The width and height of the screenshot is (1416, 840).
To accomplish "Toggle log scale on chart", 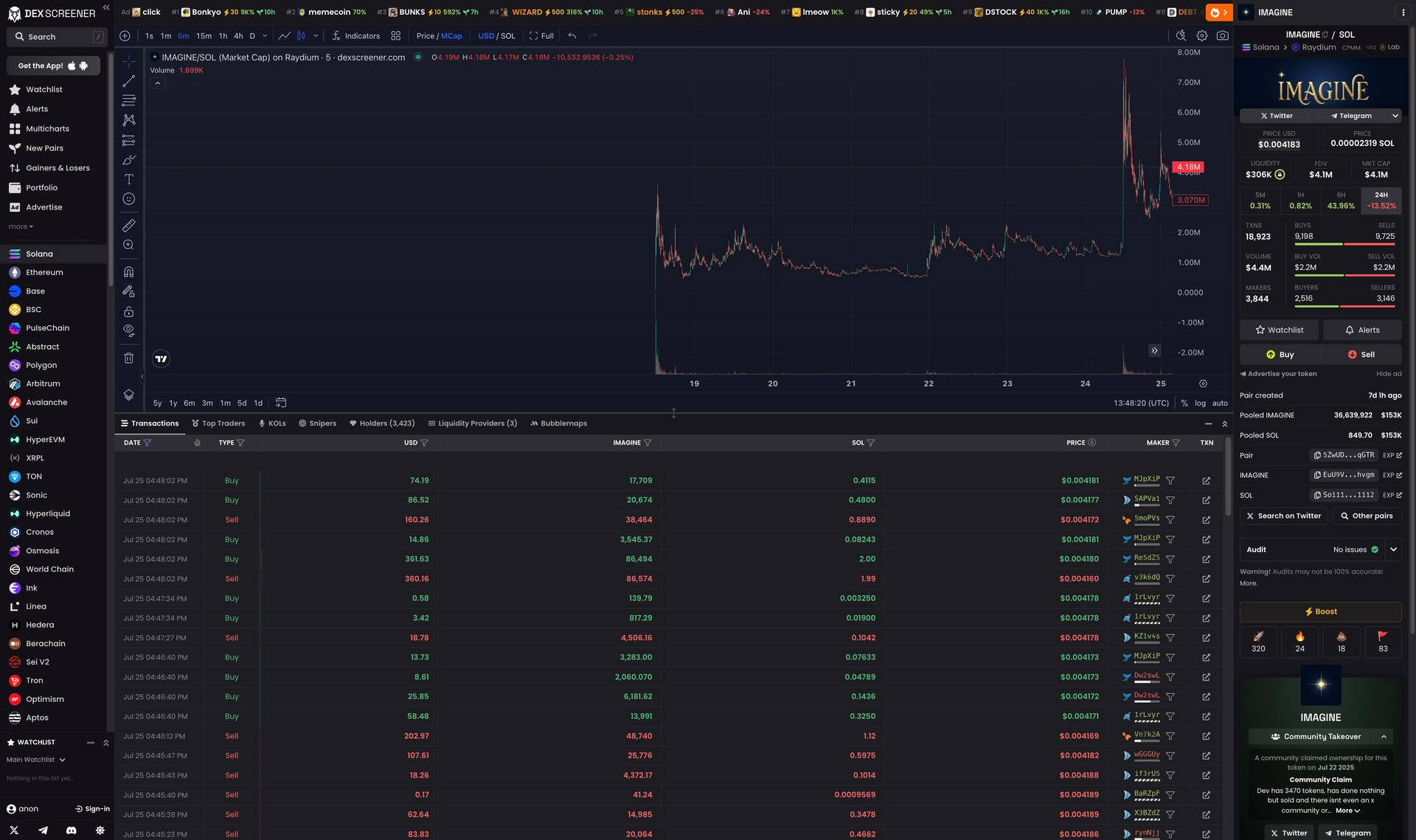I will pyautogui.click(x=1200, y=403).
